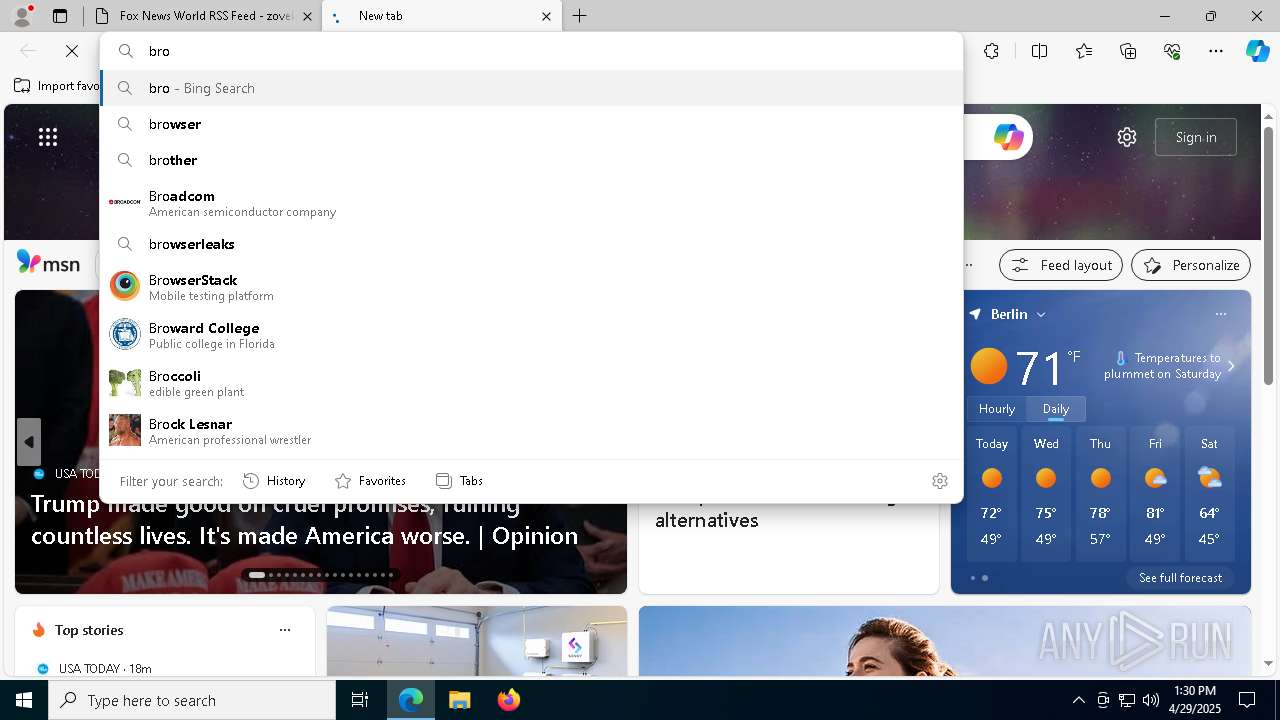Select the Broadcom suggestion

coord(531,203)
